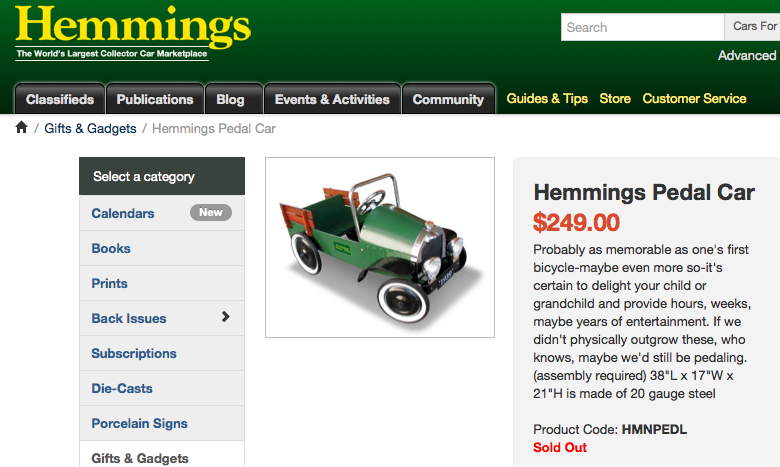Open Advanced search link

point(747,55)
